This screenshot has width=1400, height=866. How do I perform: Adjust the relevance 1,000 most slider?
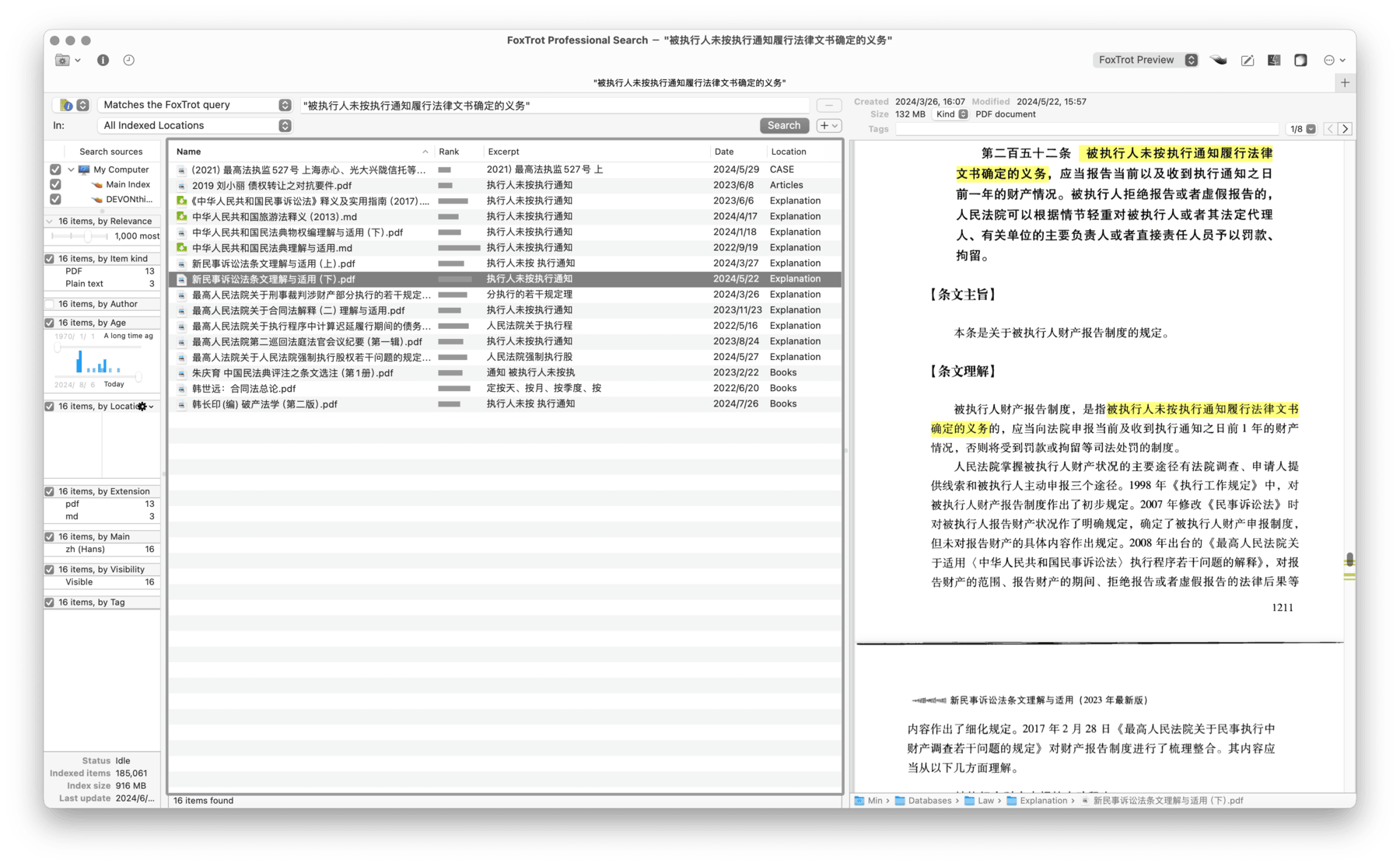click(87, 236)
